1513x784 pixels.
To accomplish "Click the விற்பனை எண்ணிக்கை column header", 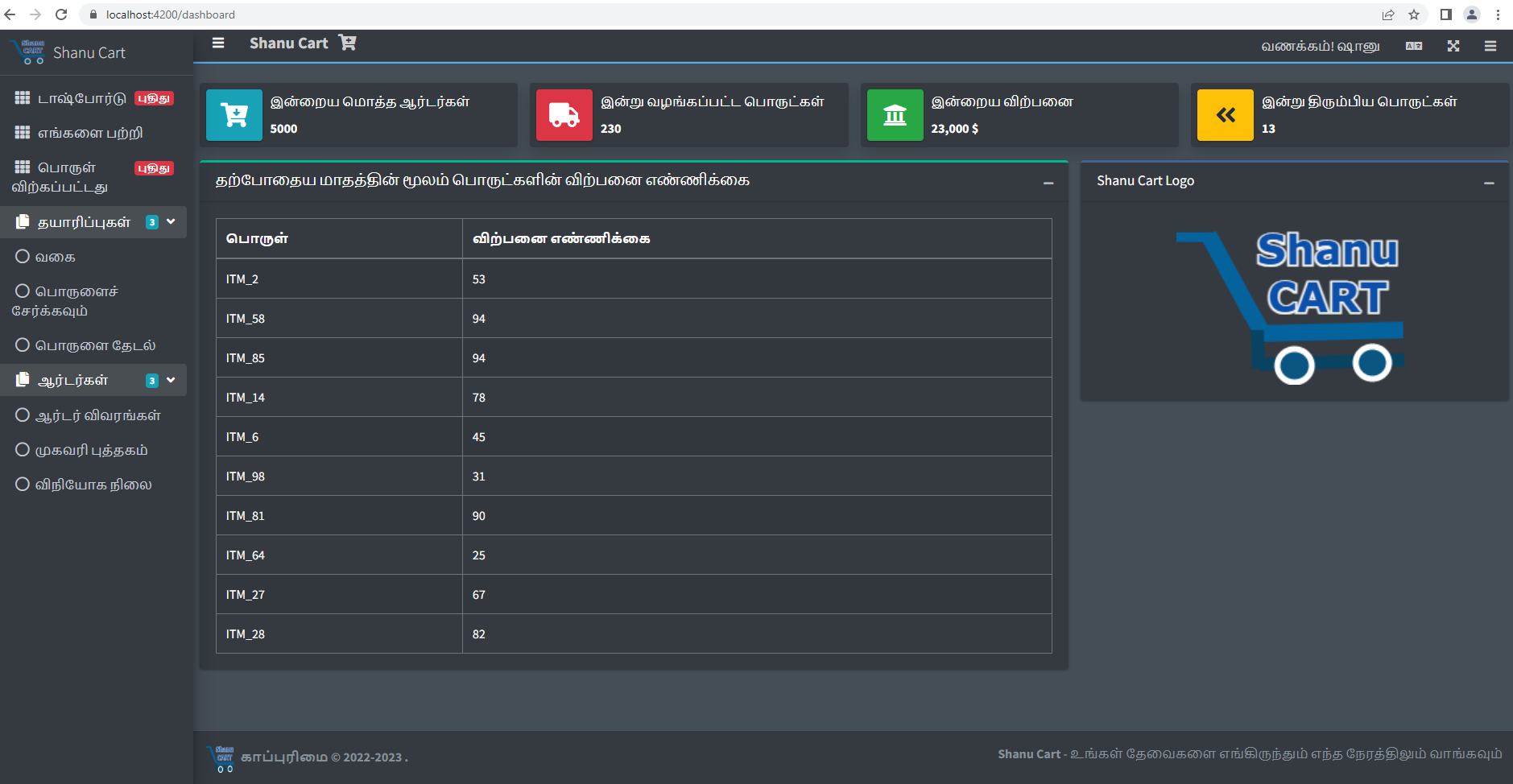I will (x=757, y=238).
